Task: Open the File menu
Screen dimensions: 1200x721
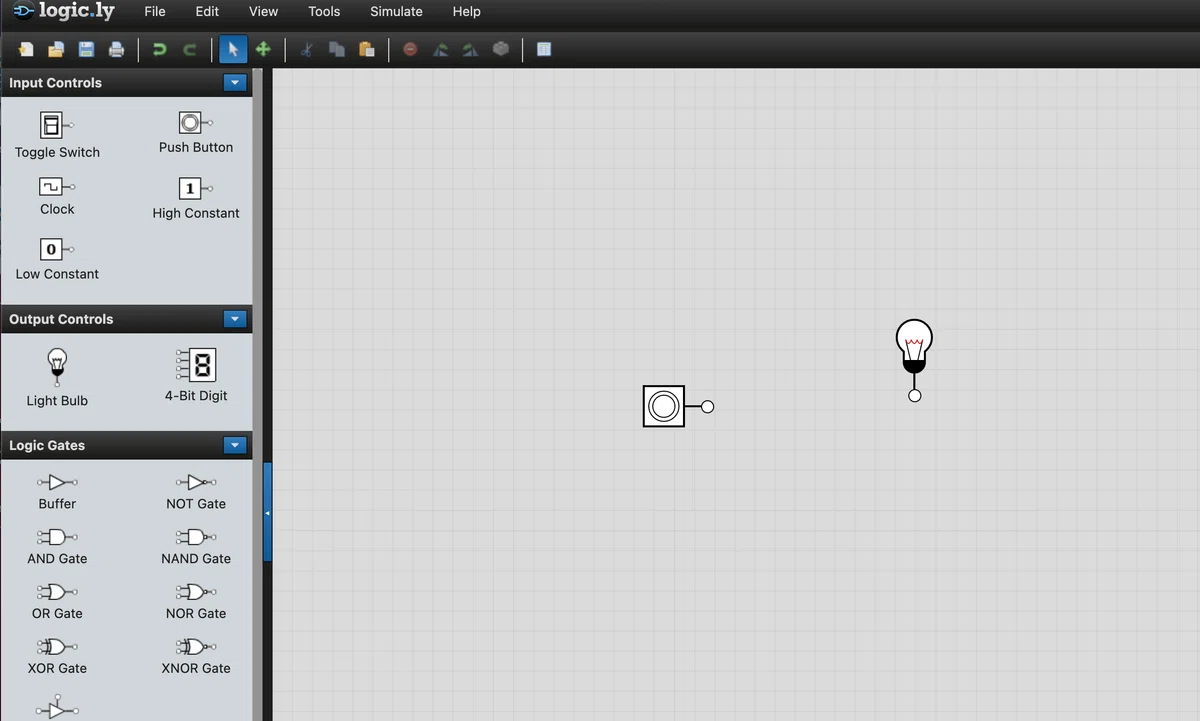Action: pos(155,12)
